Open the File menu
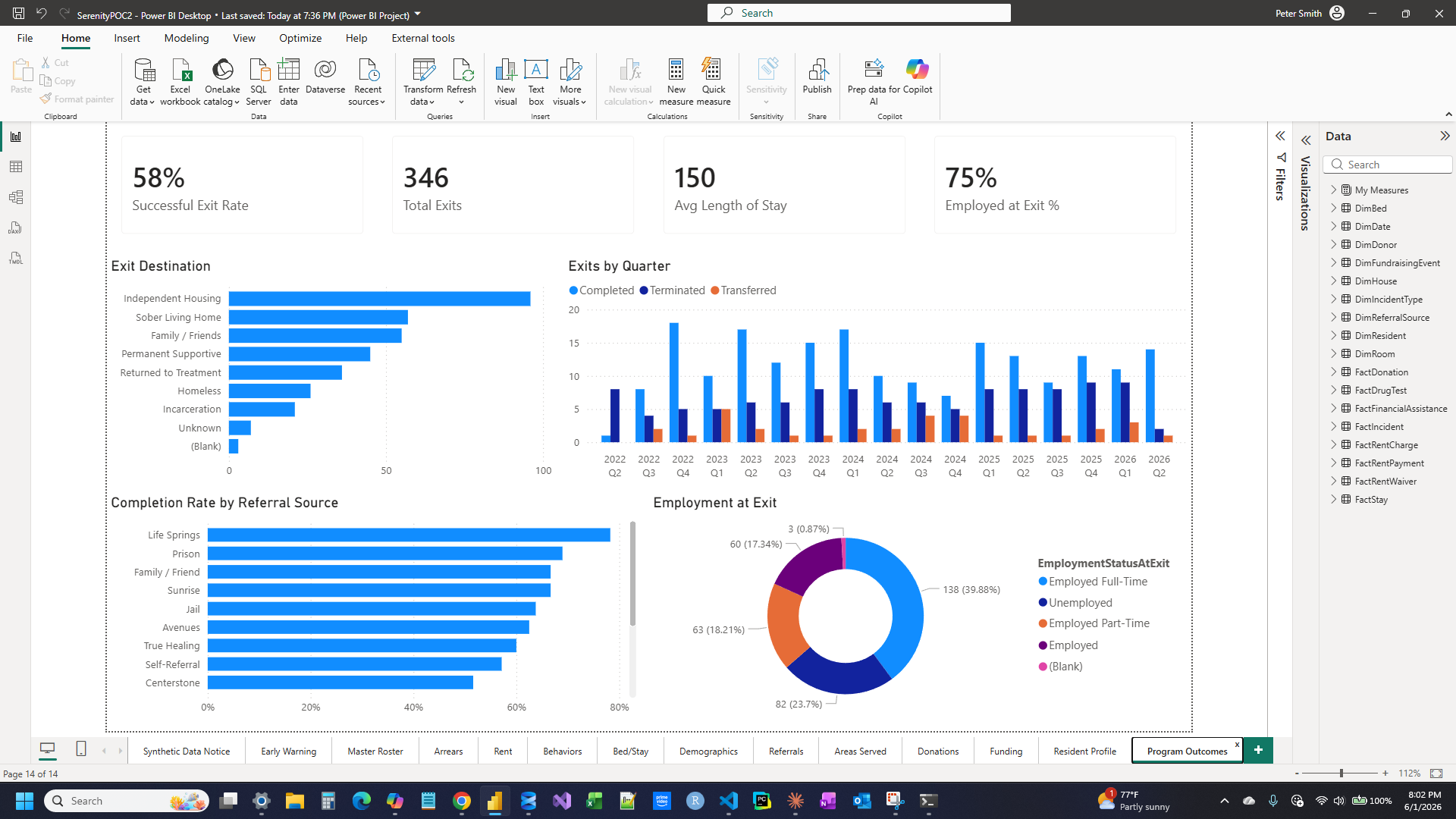The width and height of the screenshot is (1456, 819). coord(25,38)
